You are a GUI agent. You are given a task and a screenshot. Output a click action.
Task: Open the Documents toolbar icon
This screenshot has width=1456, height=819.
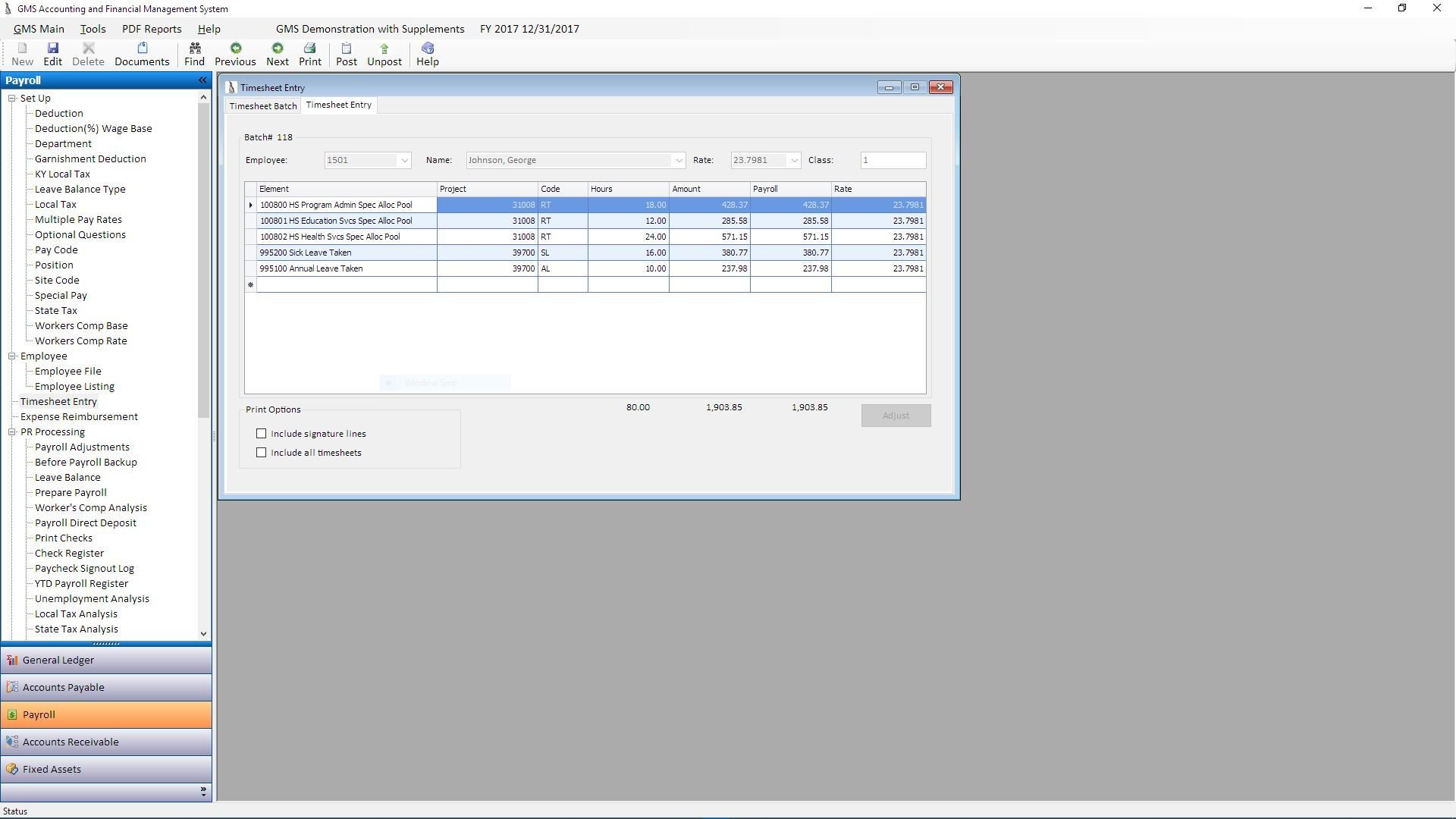(142, 54)
